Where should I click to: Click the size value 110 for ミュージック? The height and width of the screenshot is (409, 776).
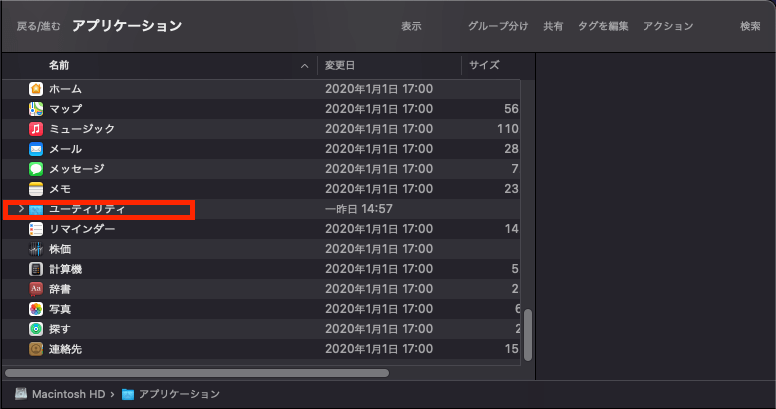(x=508, y=129)
